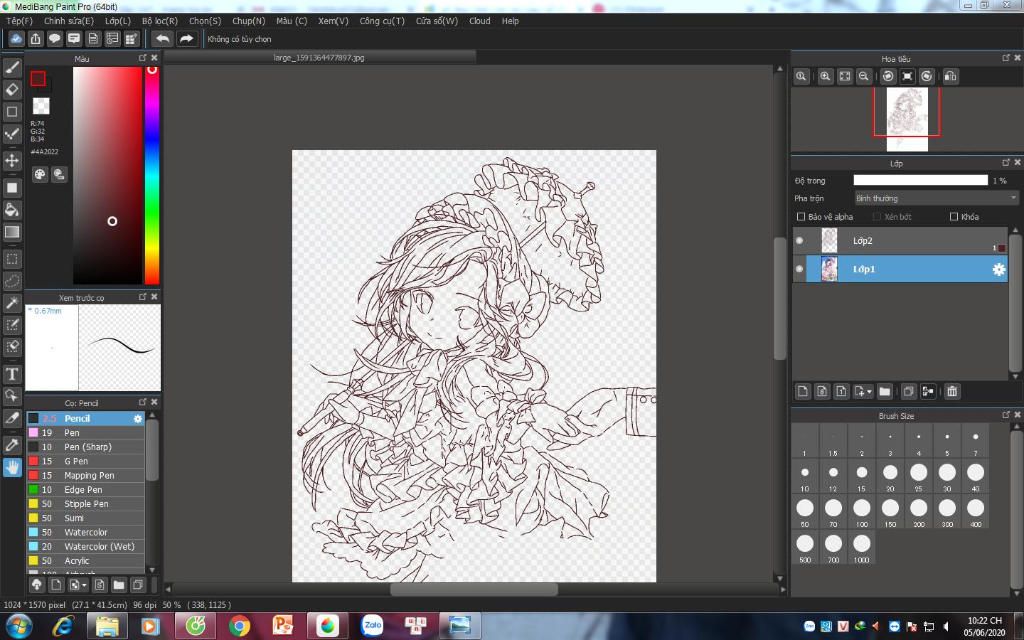Screen dimensions: 1024x640
Task: Toggle visibility of layer Lớp2
Action: pyautogui.click(x=799, y=241)
